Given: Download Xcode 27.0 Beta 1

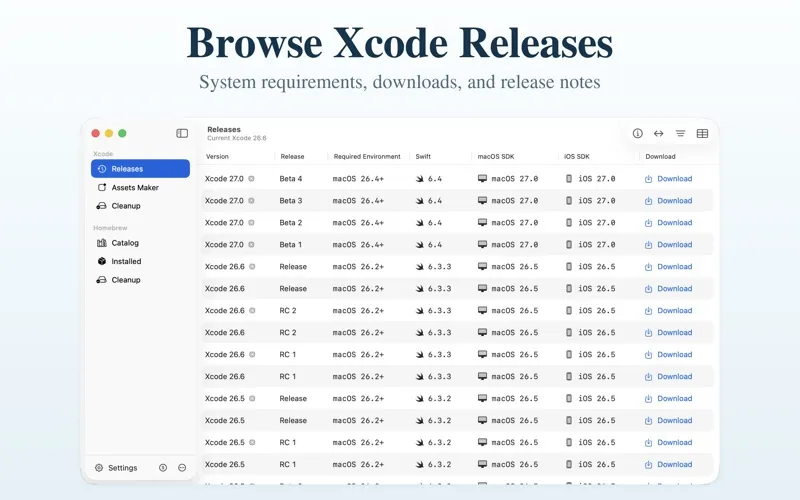Looking at the screenshot, I should coord(668,245).
